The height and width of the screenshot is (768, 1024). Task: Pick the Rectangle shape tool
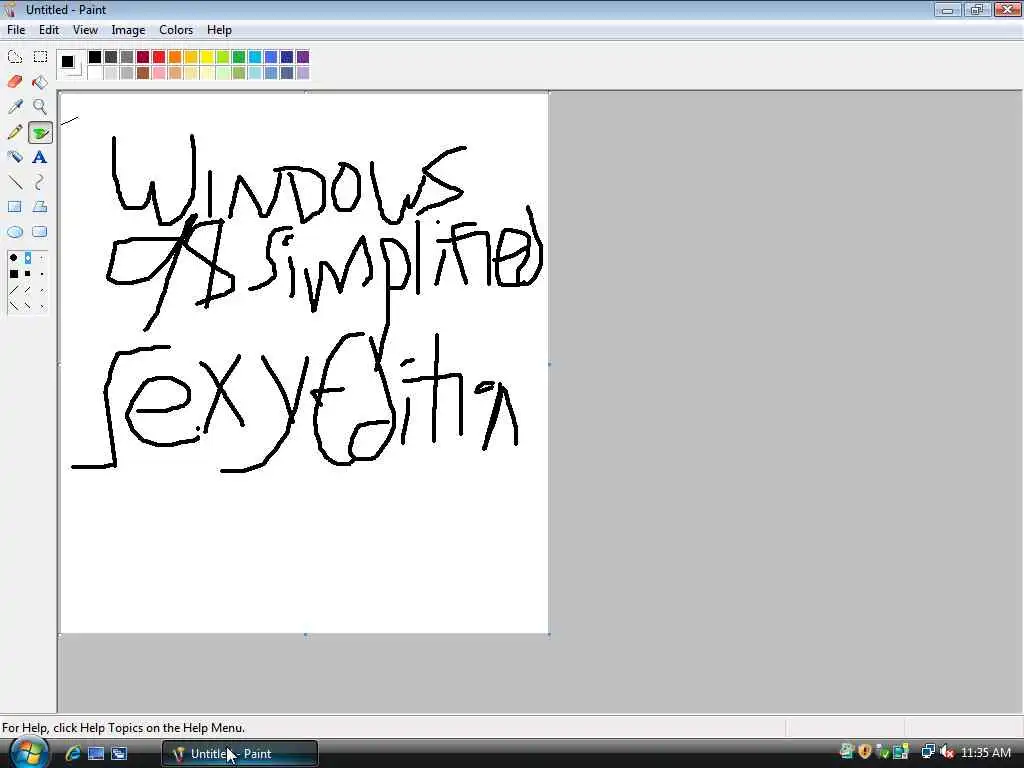(x=15, y=207)
